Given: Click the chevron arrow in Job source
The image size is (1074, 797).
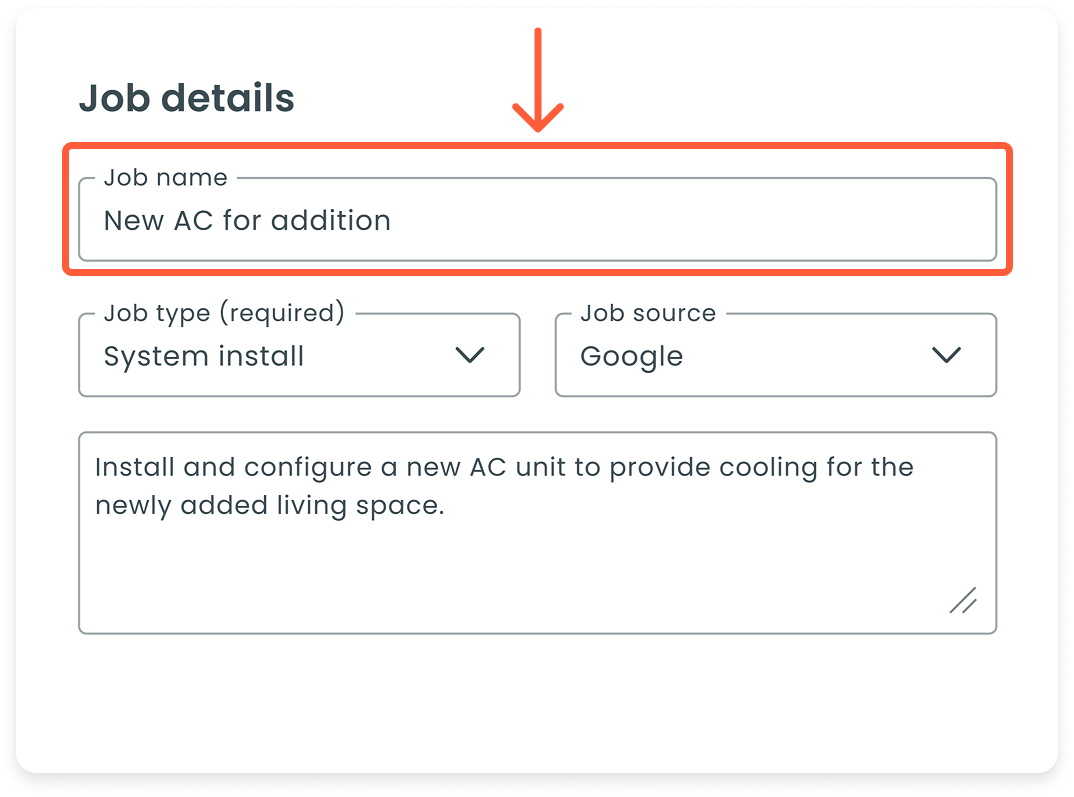Looking at the screenshot, I should [945, 355].
